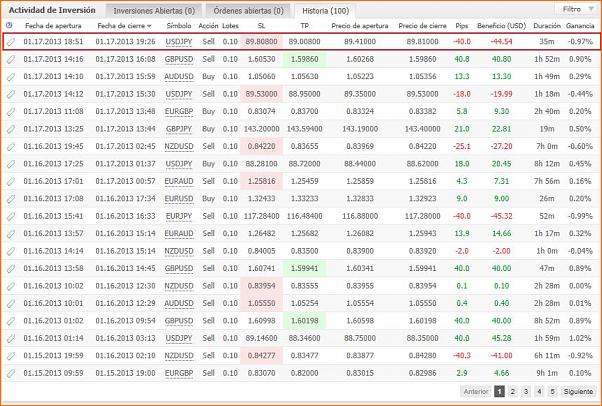
Task: Click attachment icon for EURGBP 09:59 trade
Action: point(12,373)
